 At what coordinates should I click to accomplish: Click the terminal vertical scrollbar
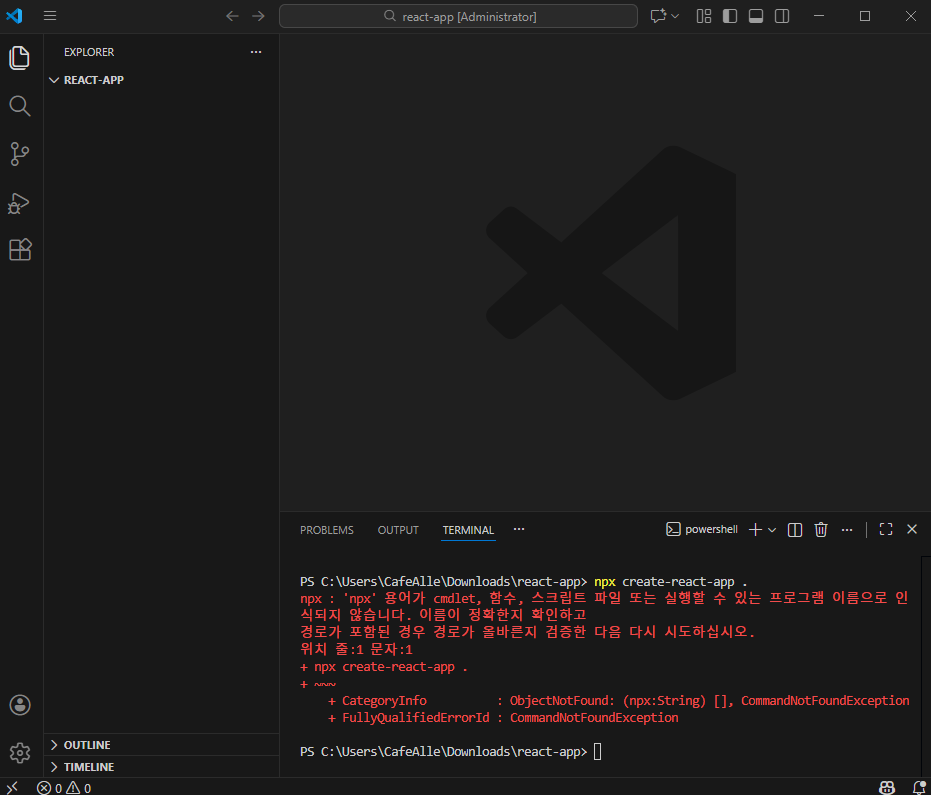pyautogui.click(x=926, y=666)
